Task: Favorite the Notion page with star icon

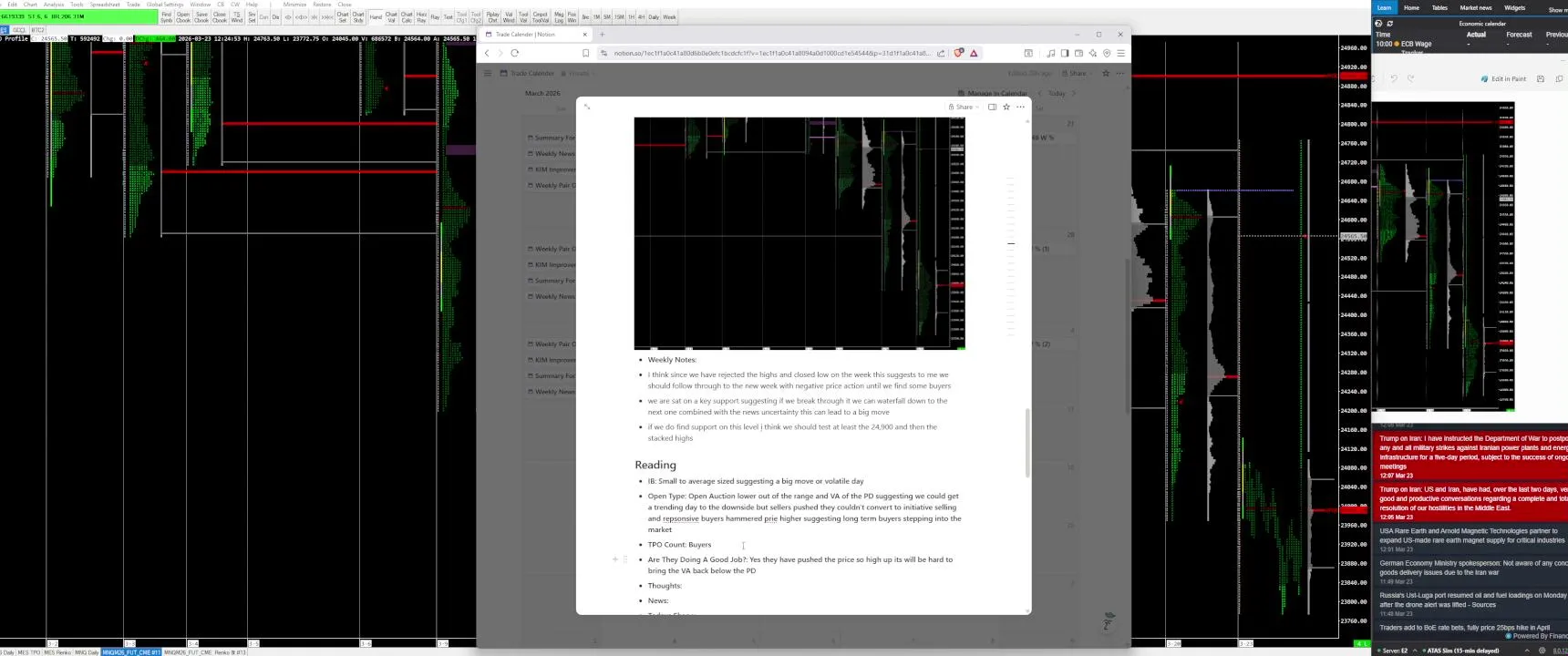Action: pos(1006,107)
